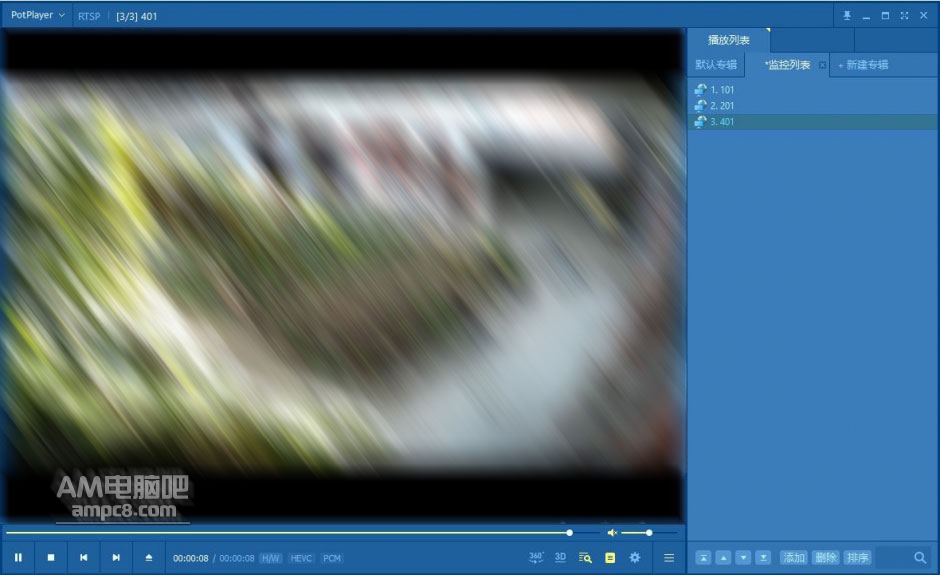The image size is (940, 575).
Task: Toggle the H/W hardware decoding indicator
Action: click(270, 558)
